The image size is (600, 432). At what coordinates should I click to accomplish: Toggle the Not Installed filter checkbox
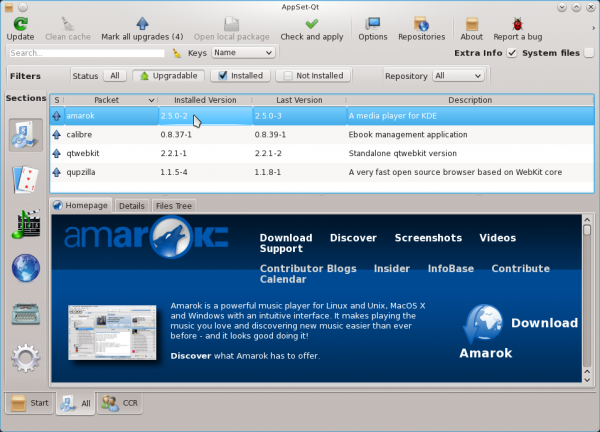(288, 76)
